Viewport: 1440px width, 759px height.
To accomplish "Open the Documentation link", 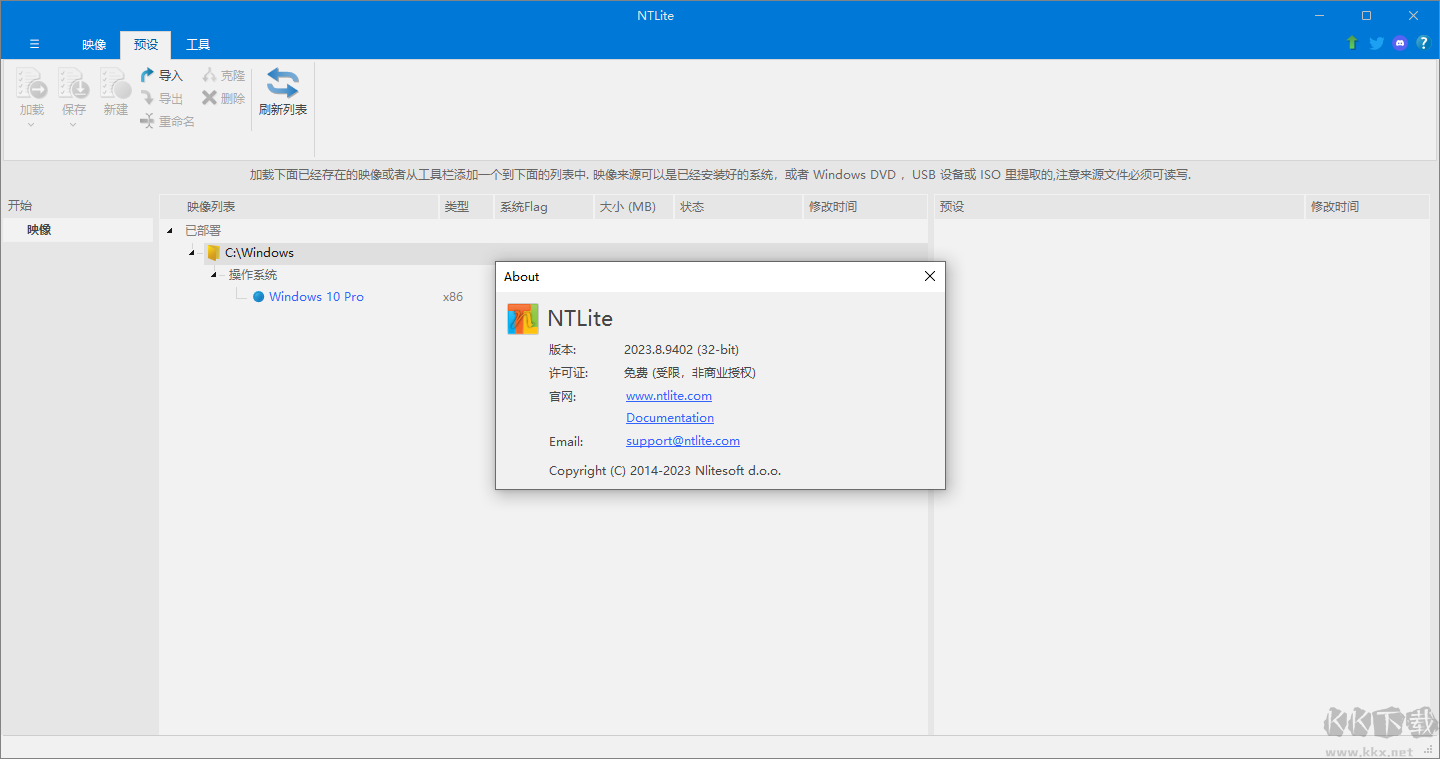I will [x=669, y=418].
